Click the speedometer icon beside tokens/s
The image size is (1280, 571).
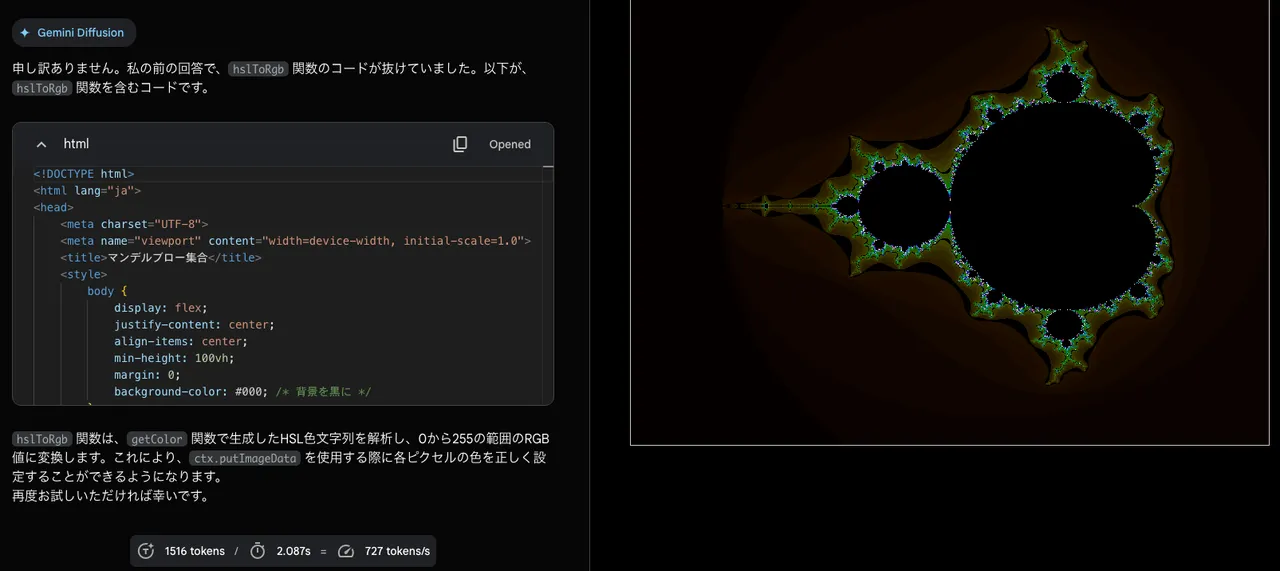coord(346,551)
